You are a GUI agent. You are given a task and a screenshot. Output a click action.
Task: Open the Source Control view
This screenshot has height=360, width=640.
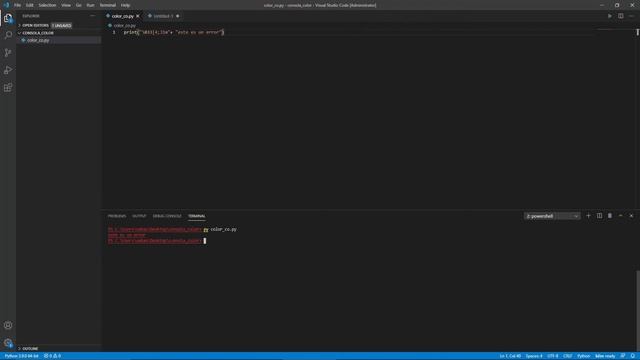[8, 53]
